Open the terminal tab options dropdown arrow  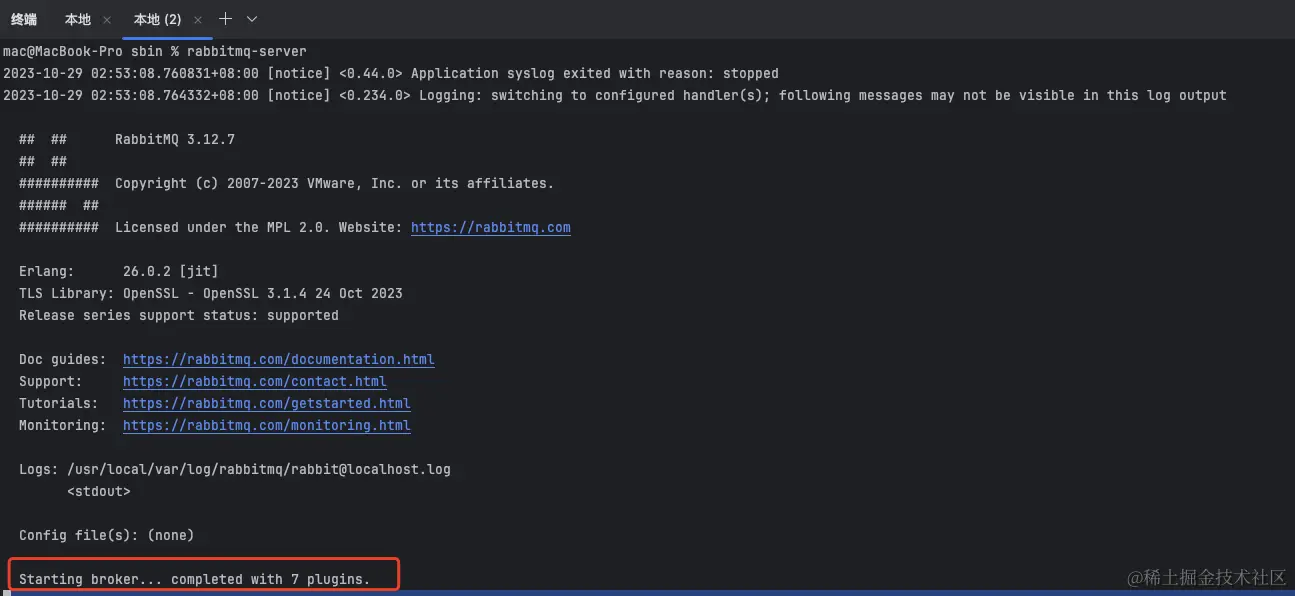251,19
